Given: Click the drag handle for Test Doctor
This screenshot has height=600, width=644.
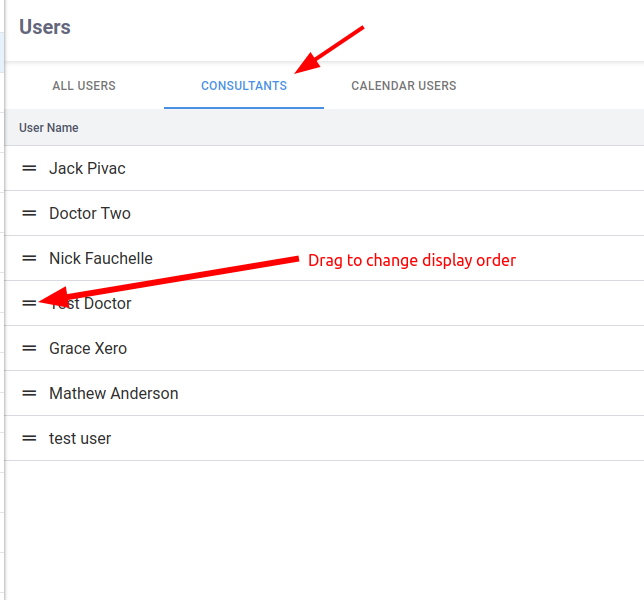Looking at the screenshot, I should click(29, 303).
